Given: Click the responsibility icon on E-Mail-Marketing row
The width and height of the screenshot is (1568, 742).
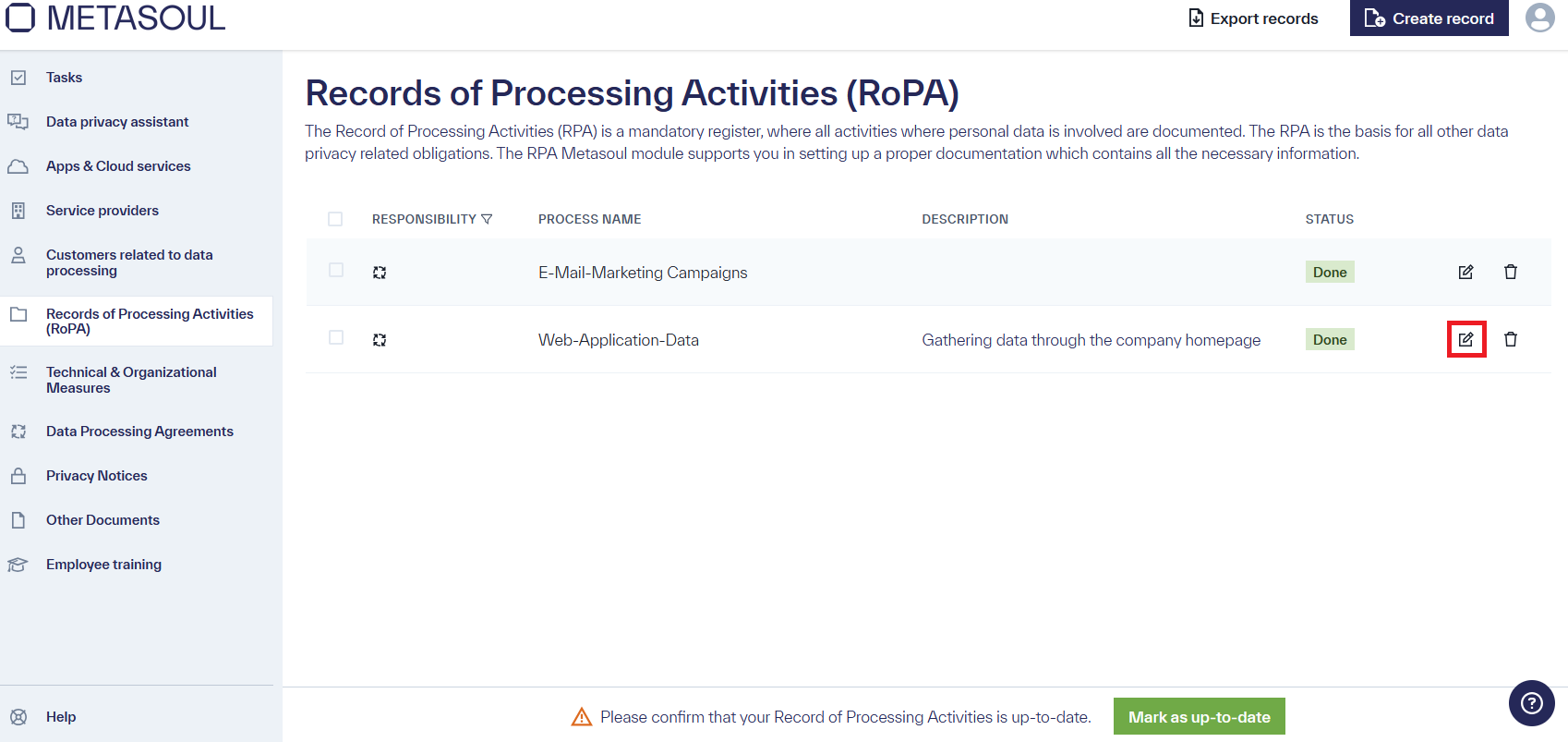Looking at the screenshot, I should pos(380,272).
